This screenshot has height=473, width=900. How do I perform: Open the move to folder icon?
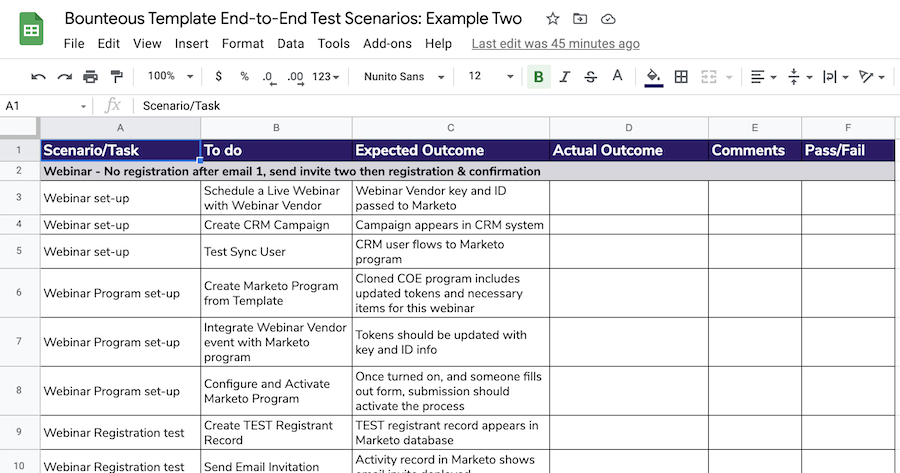[x=580, y=19]
